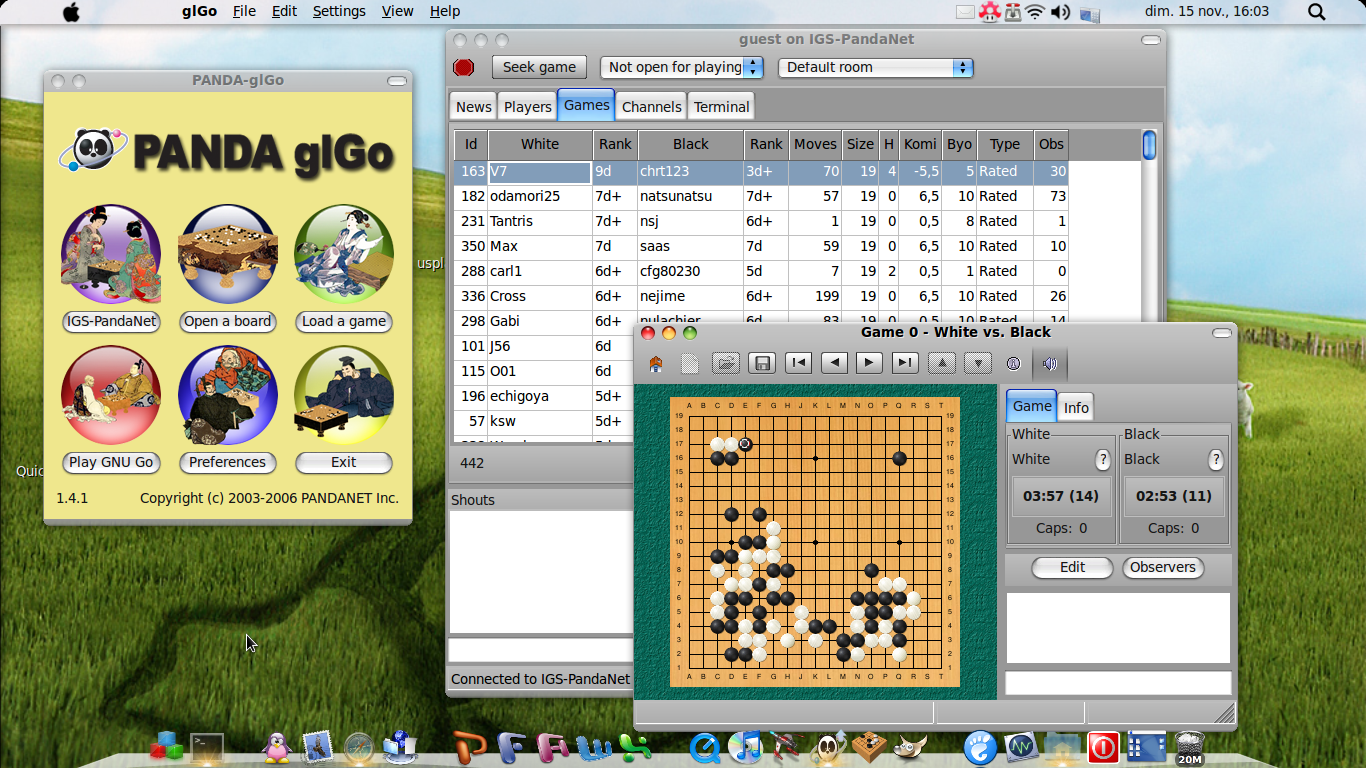Open IGS-PandaNet geisha players icon

coord(111,254)
